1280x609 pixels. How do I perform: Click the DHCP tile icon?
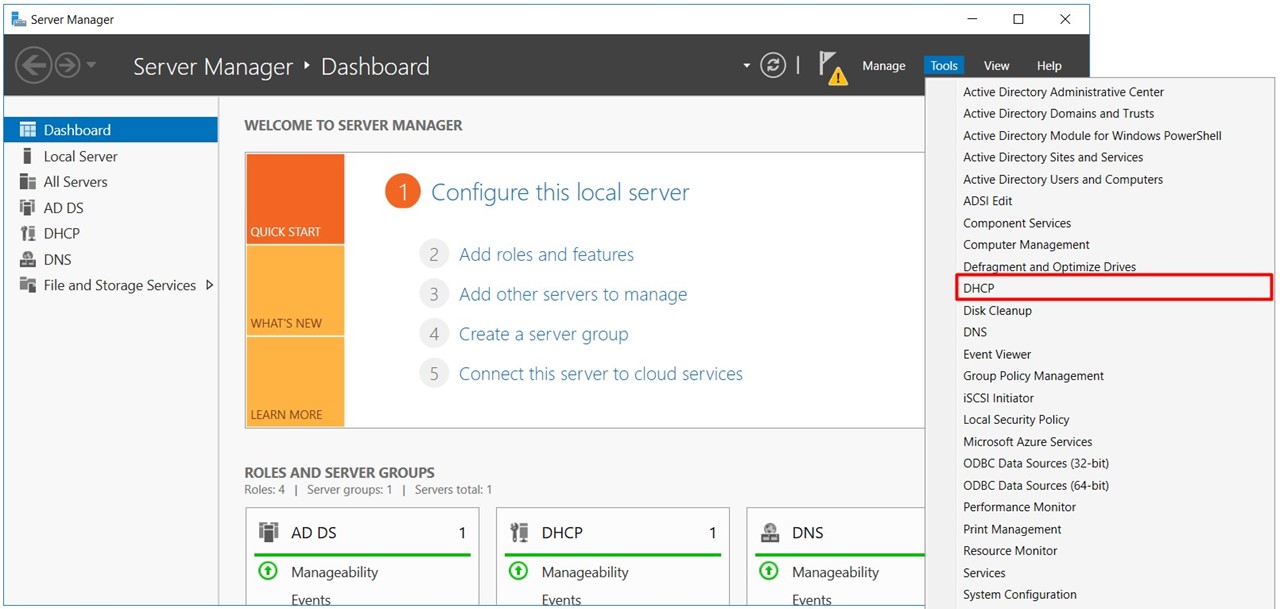(x=519, y=532)
